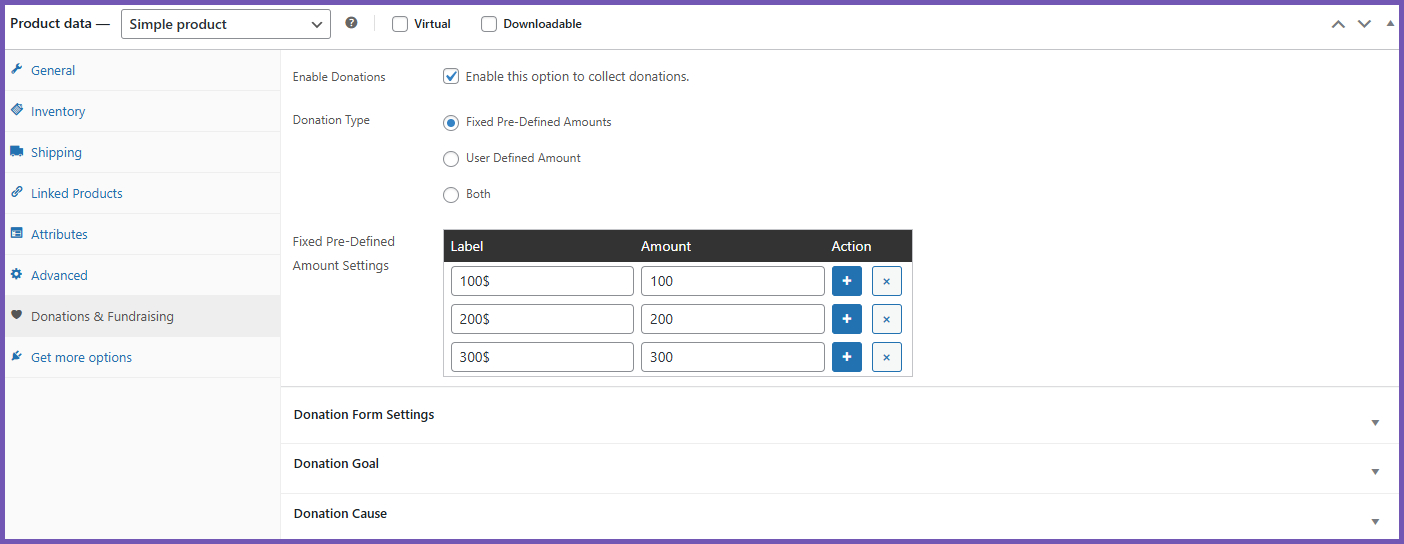Open Get more options link
This screenshot has width=1404, height=544.
coord(81,358)
